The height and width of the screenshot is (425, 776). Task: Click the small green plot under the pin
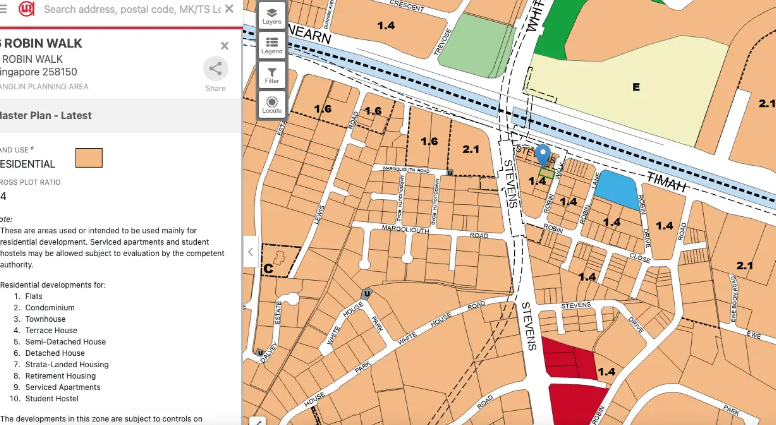point(547,173)
